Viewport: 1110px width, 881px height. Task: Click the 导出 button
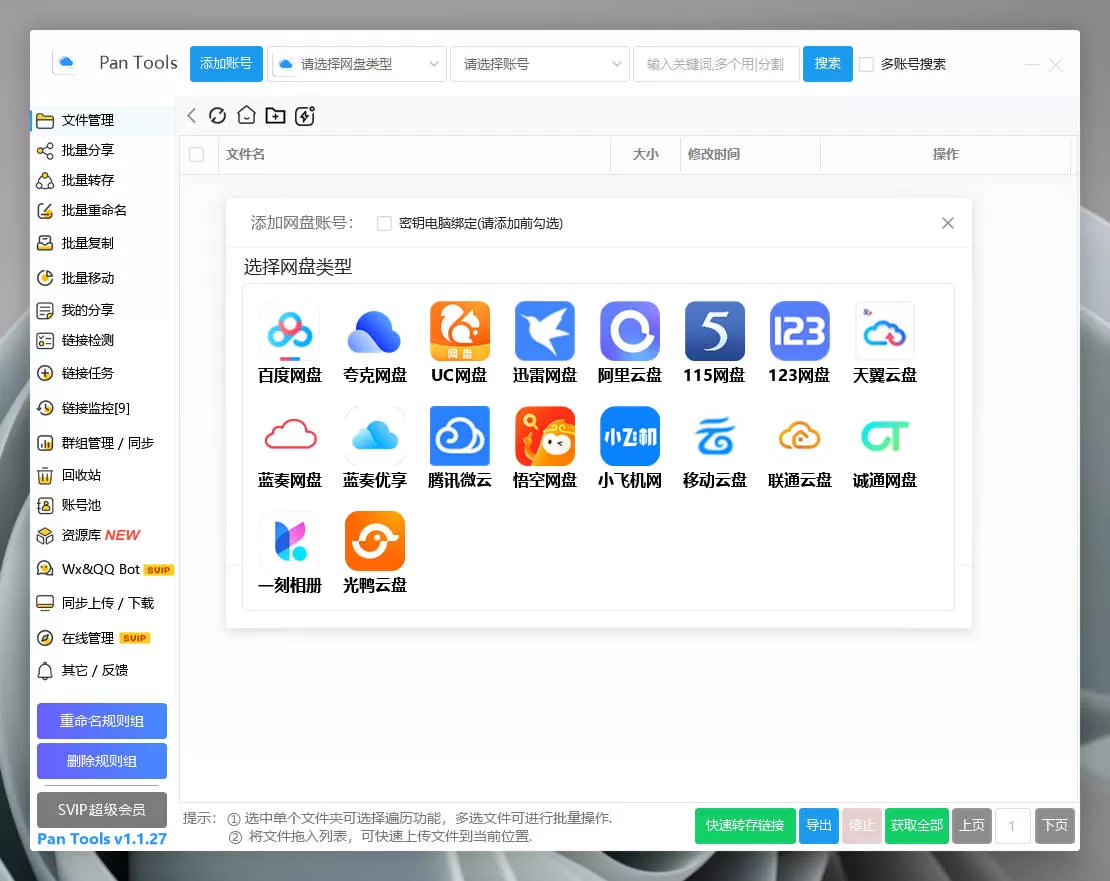[x=819, y=826]
